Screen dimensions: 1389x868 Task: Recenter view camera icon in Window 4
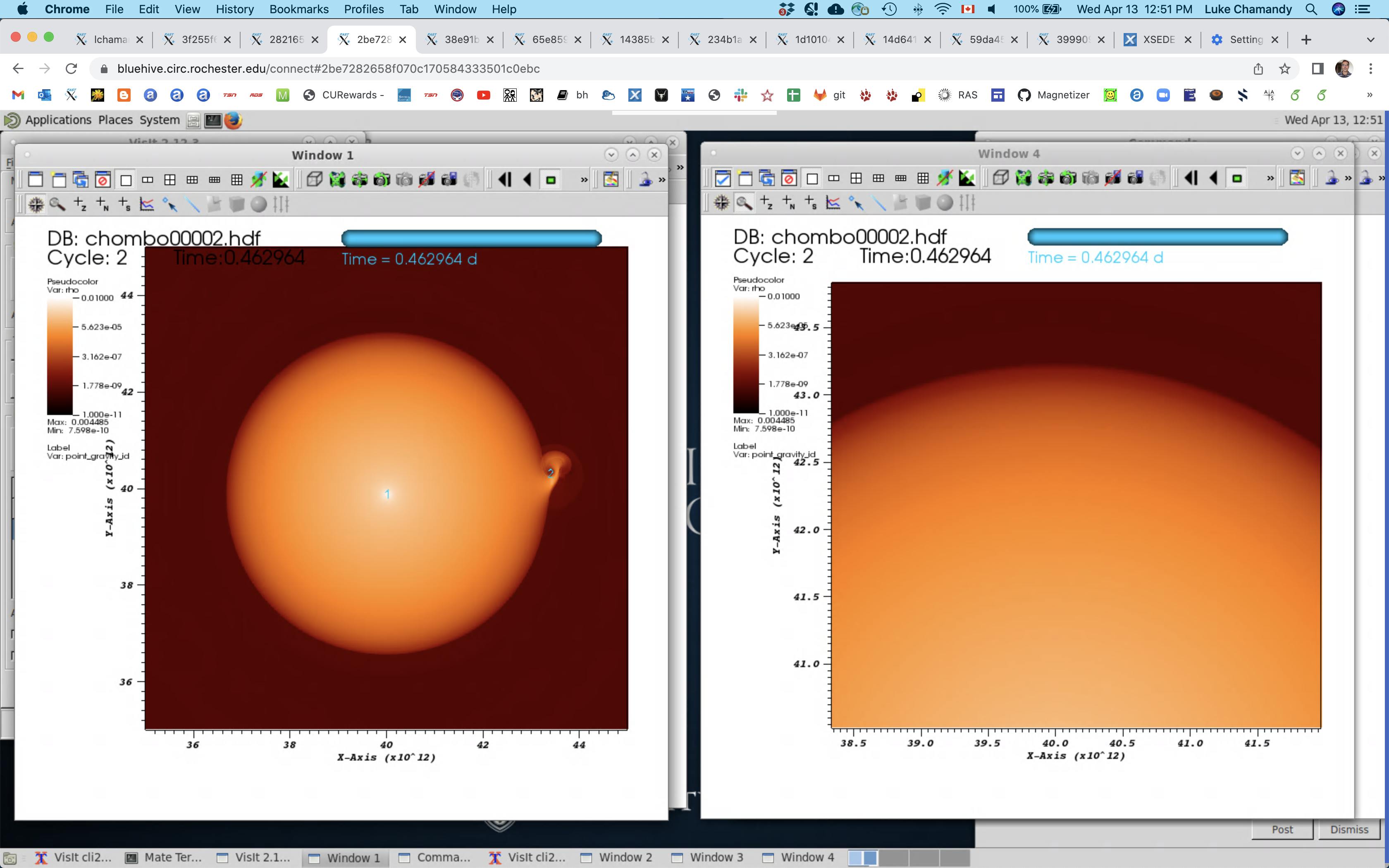[1046, 178]
